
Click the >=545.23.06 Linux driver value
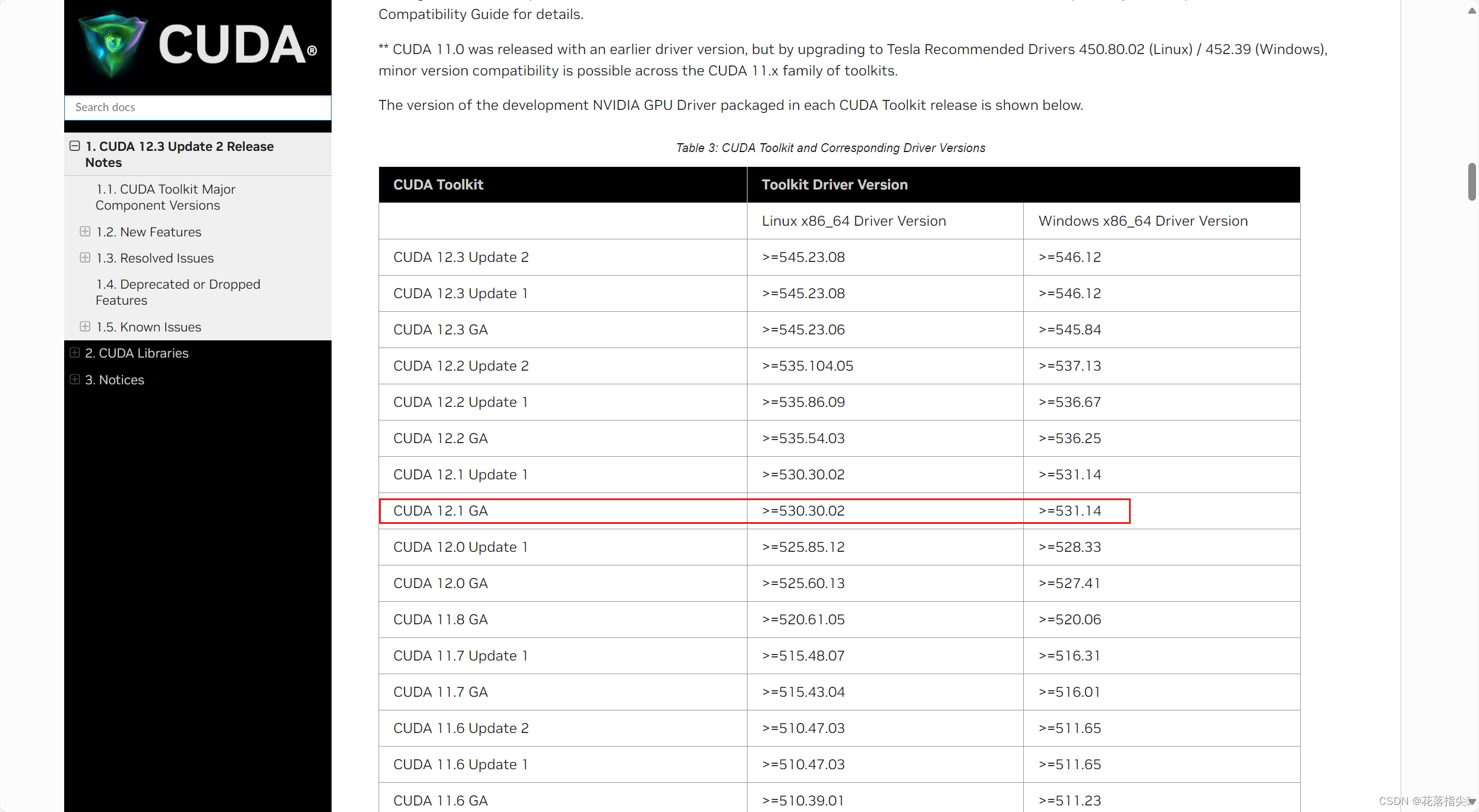coord(803,330)
